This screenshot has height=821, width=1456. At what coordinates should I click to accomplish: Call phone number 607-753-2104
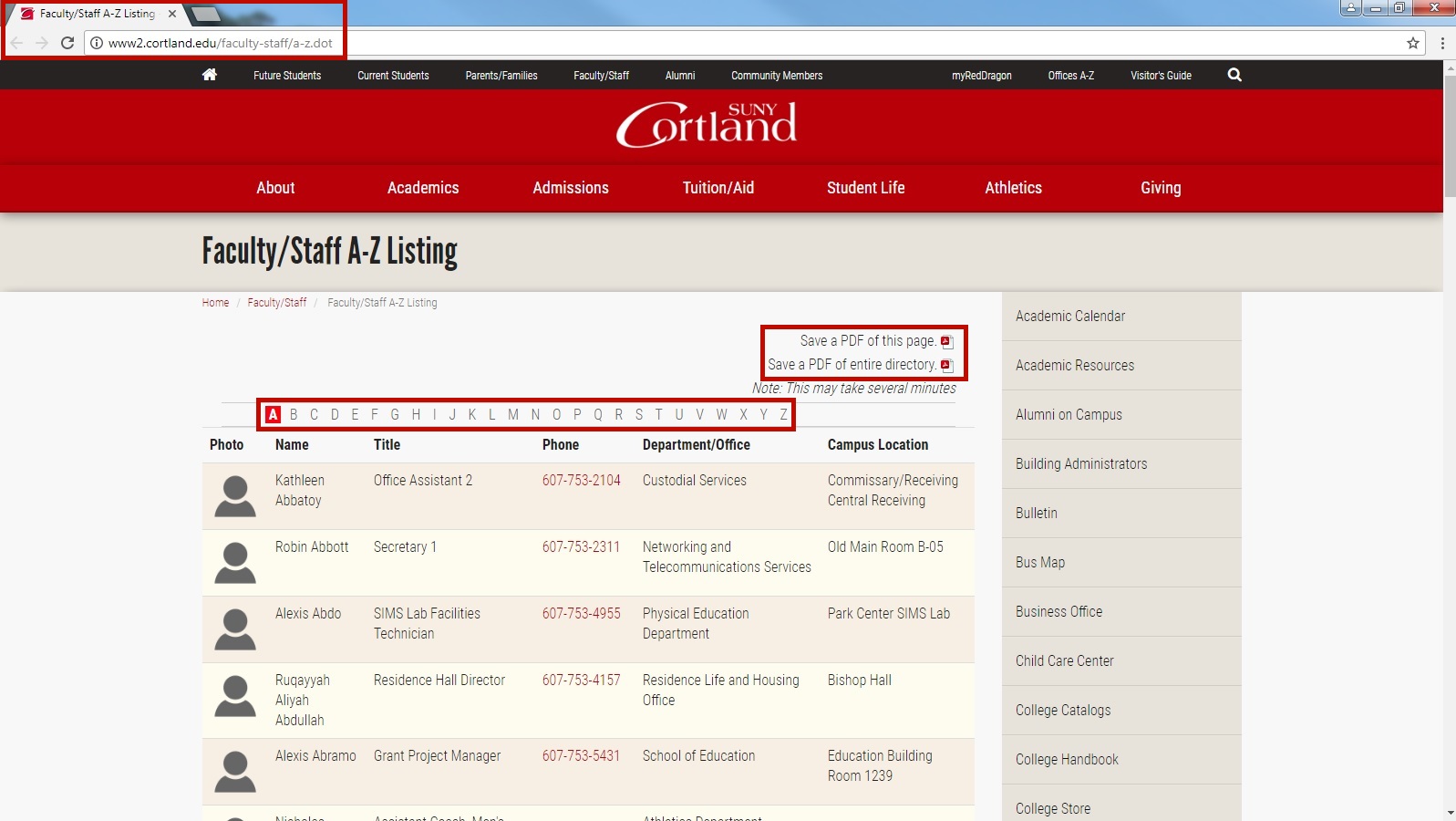[x=582, y=481]
